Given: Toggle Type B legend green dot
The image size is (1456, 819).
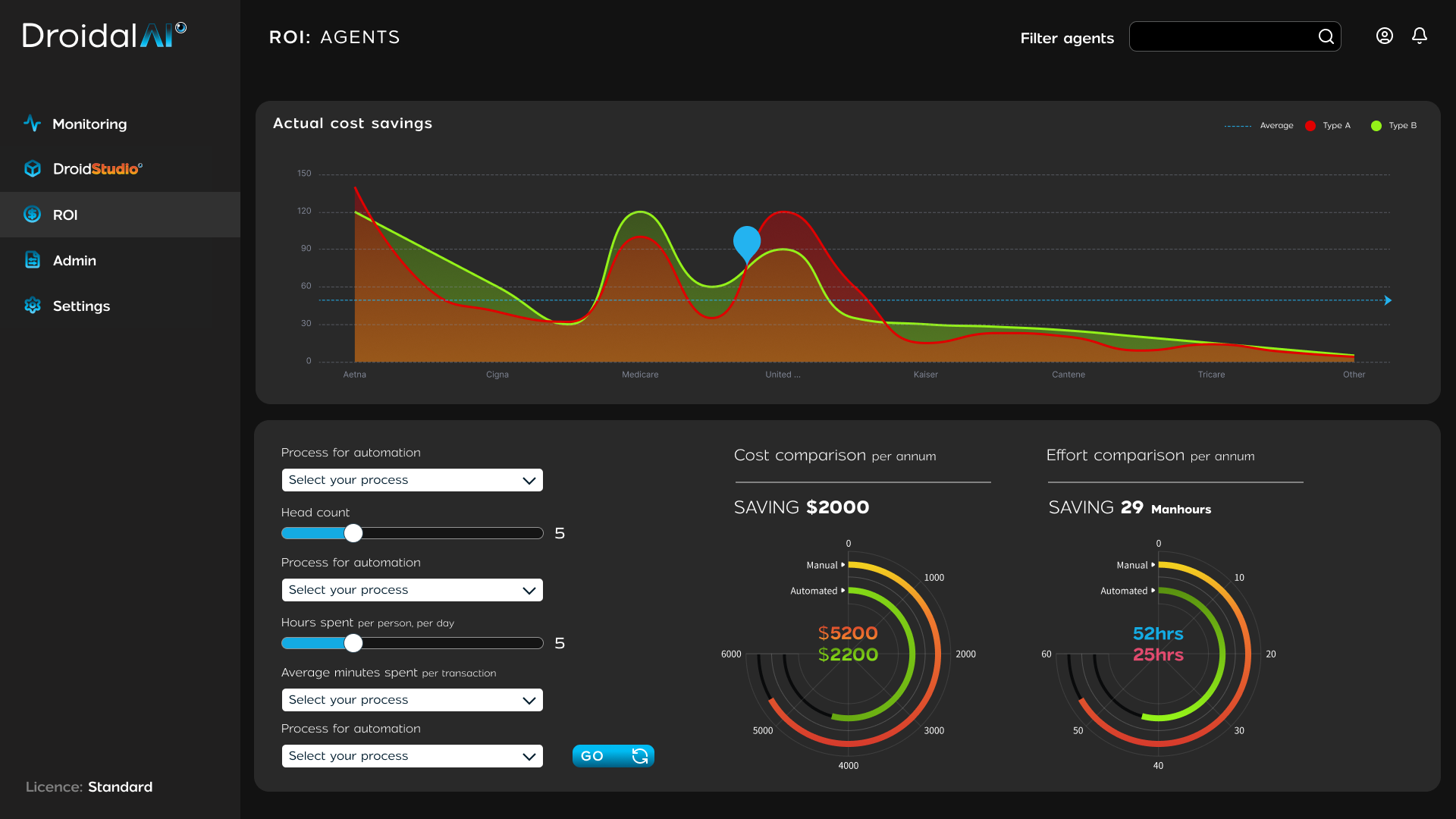Looking at the screenshot, I should click(1376, 126).
